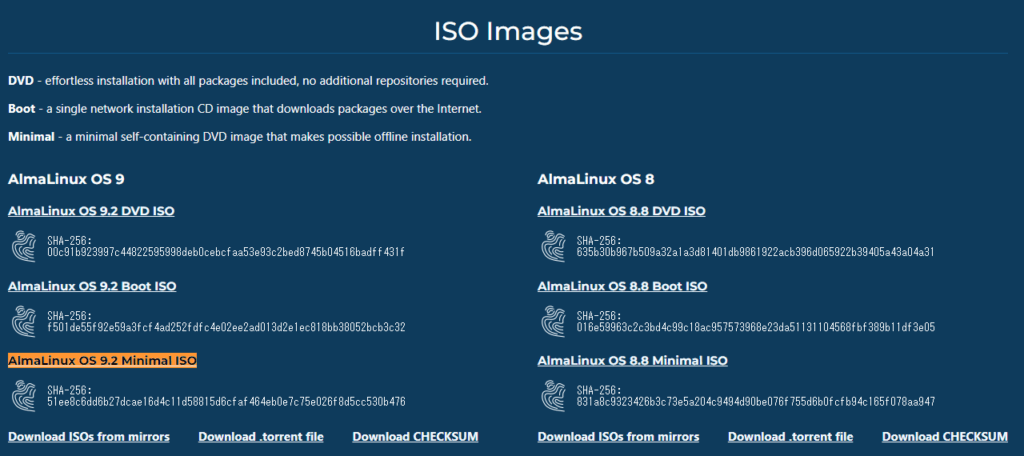Select SHA-256 hash starting with 51ee8c6dd6b2
1024x456 pixels.
tap(226, 402)
